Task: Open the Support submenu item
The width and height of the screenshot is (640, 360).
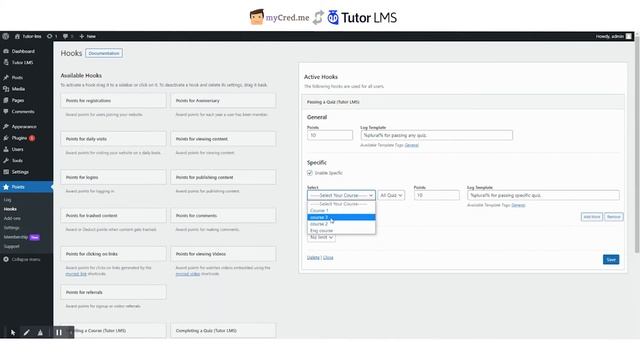Action: (x=11, y=247)
